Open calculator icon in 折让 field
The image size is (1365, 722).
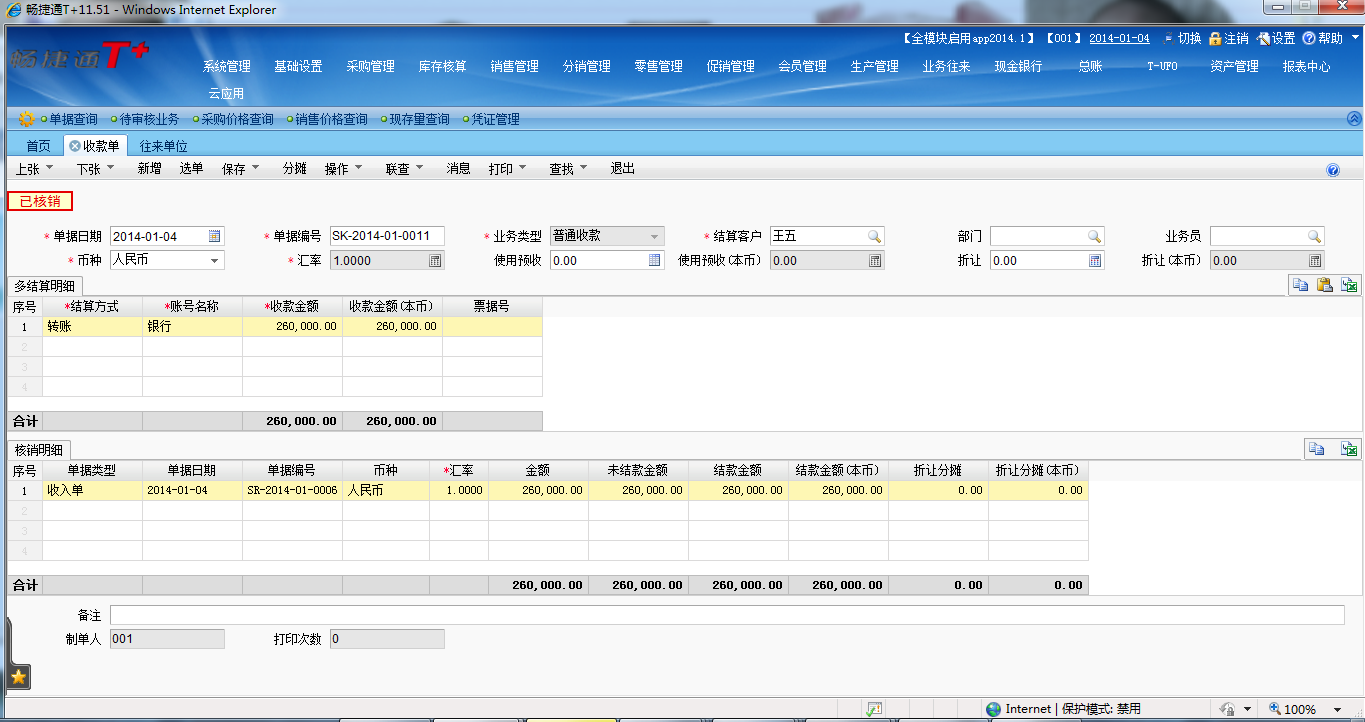(x=1095, y=260)
